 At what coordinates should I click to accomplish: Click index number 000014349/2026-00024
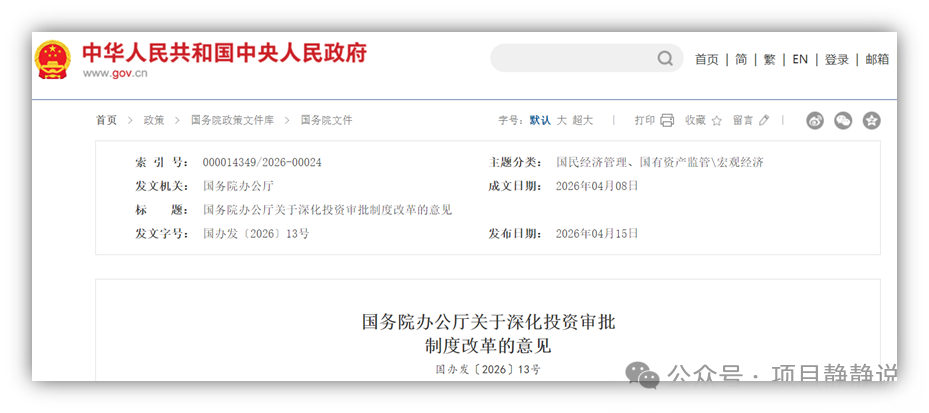pos(262,162)
